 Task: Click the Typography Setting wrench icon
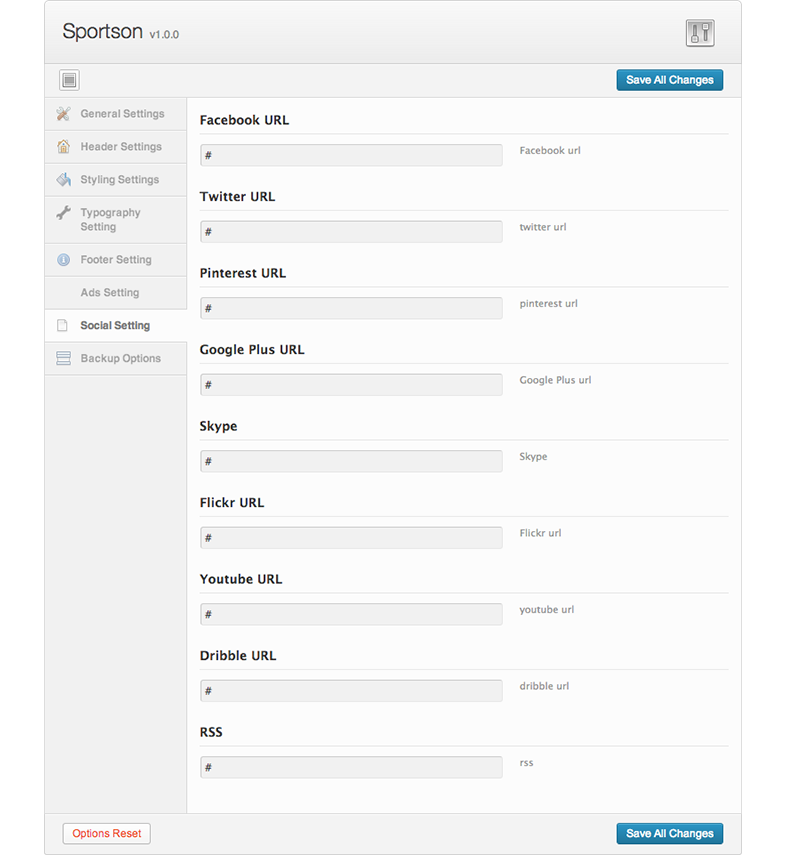click(x=63, y=213)
